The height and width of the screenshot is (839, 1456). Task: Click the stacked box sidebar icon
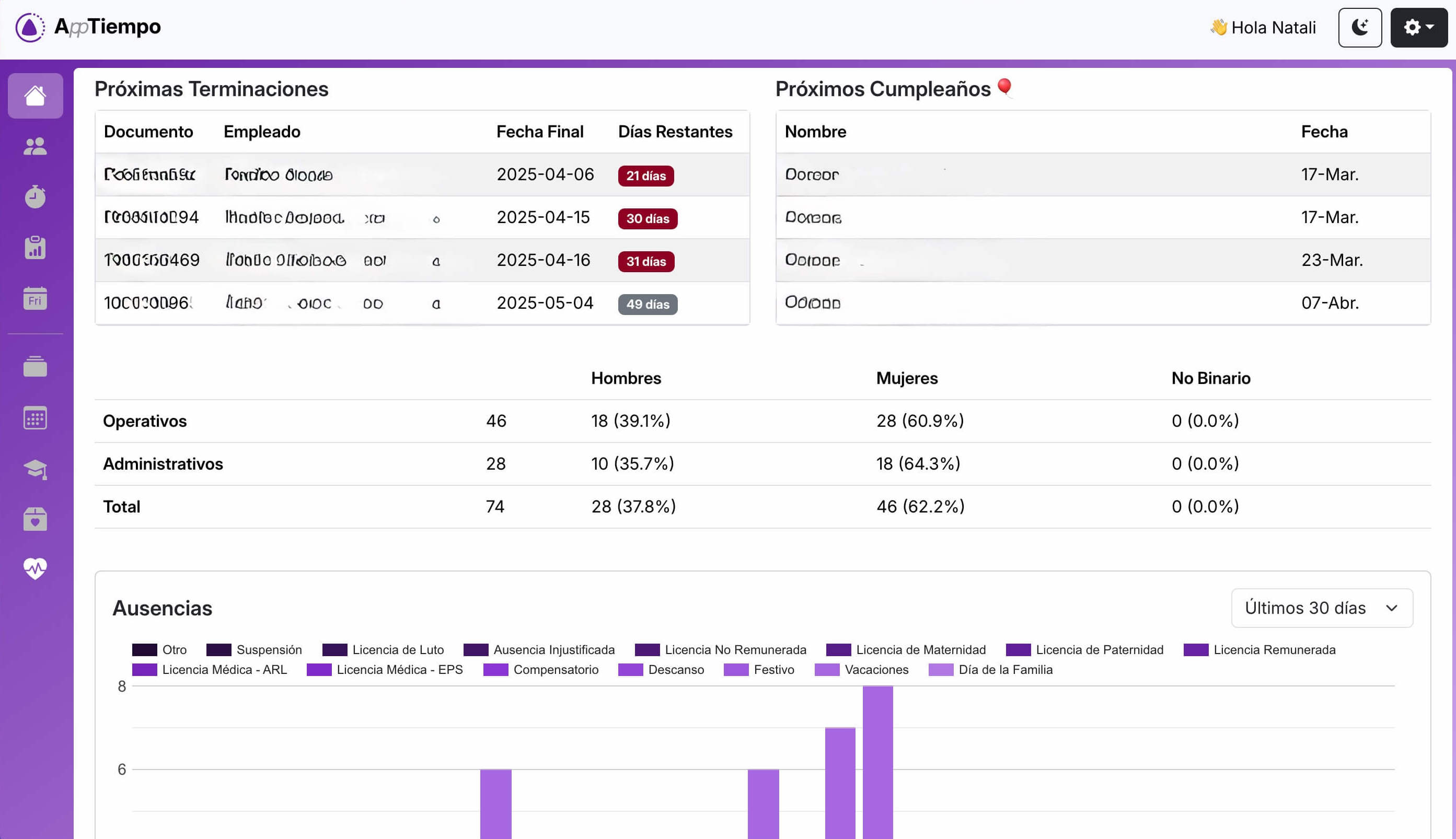click(x=35, y=367)
